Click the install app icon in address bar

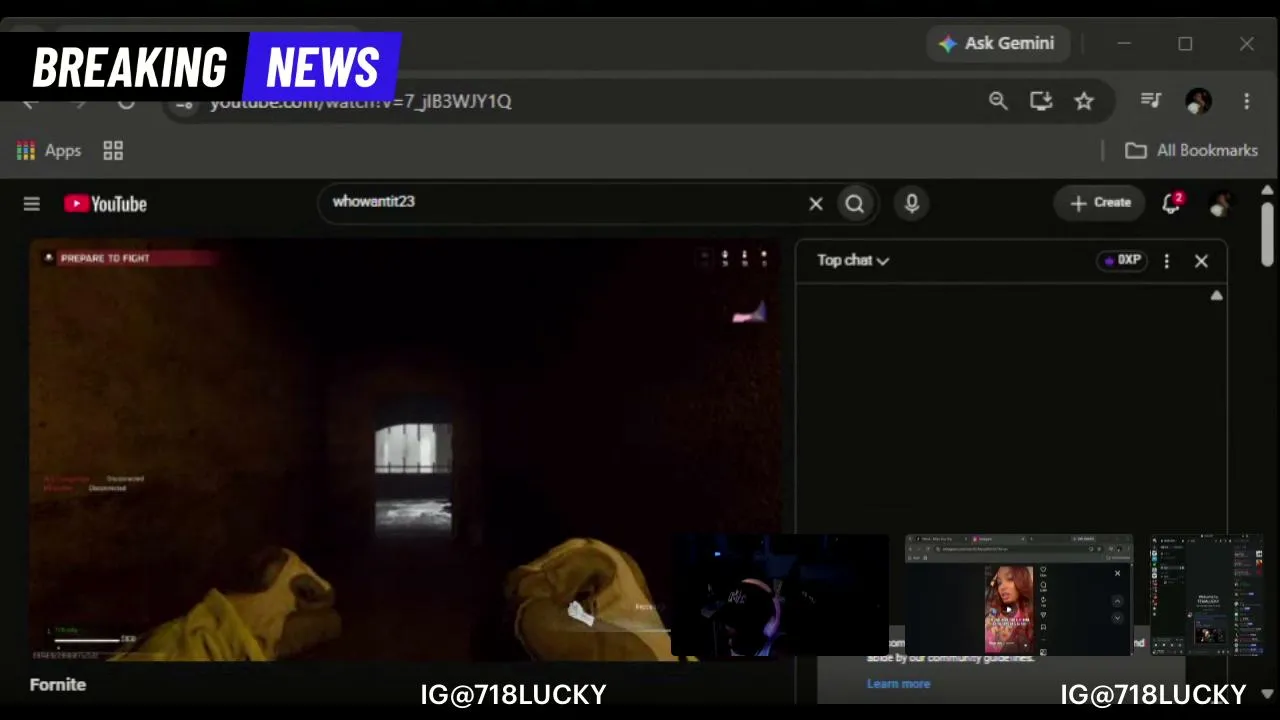(x=1041, y=101)
